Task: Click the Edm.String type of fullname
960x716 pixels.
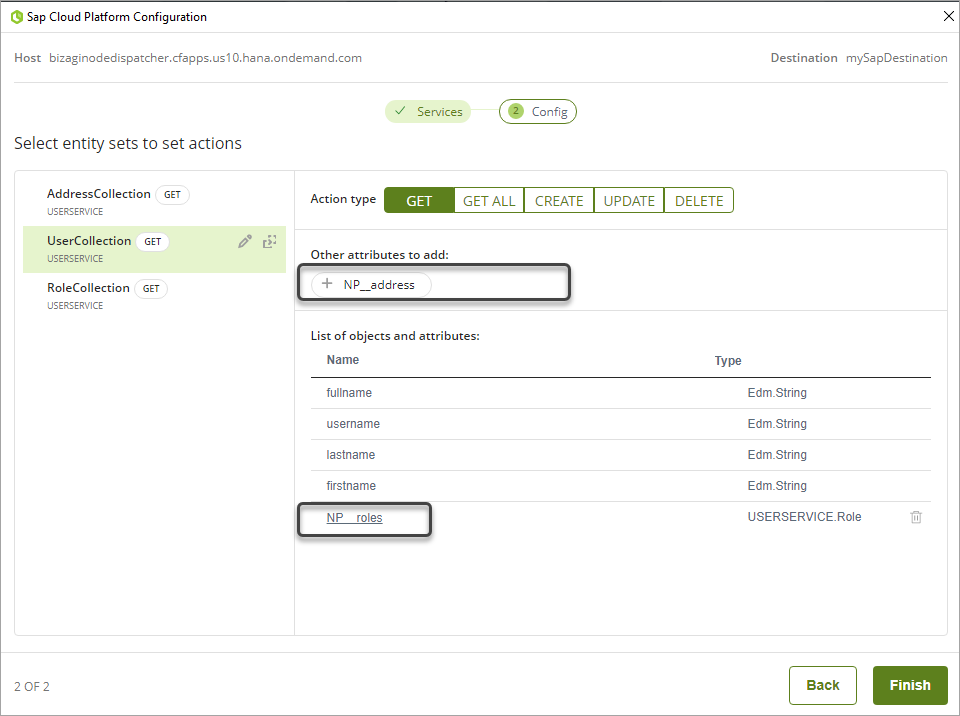Action: pyautogui.click(x=777, y=393)
